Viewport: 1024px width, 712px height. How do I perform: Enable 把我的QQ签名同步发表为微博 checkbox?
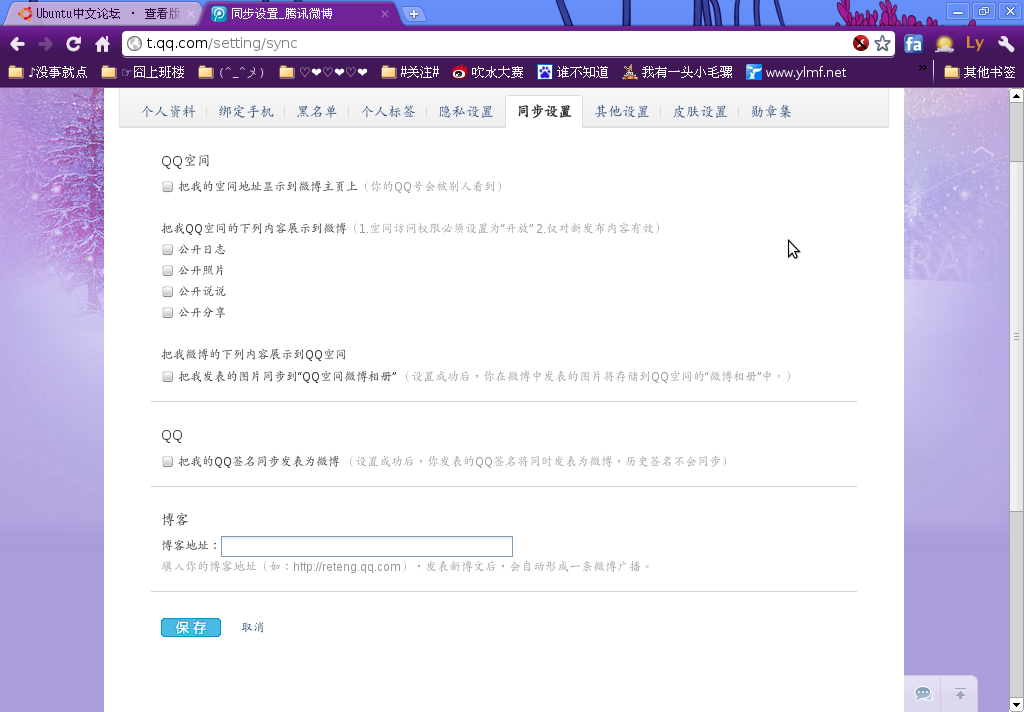tap(167, 462)
